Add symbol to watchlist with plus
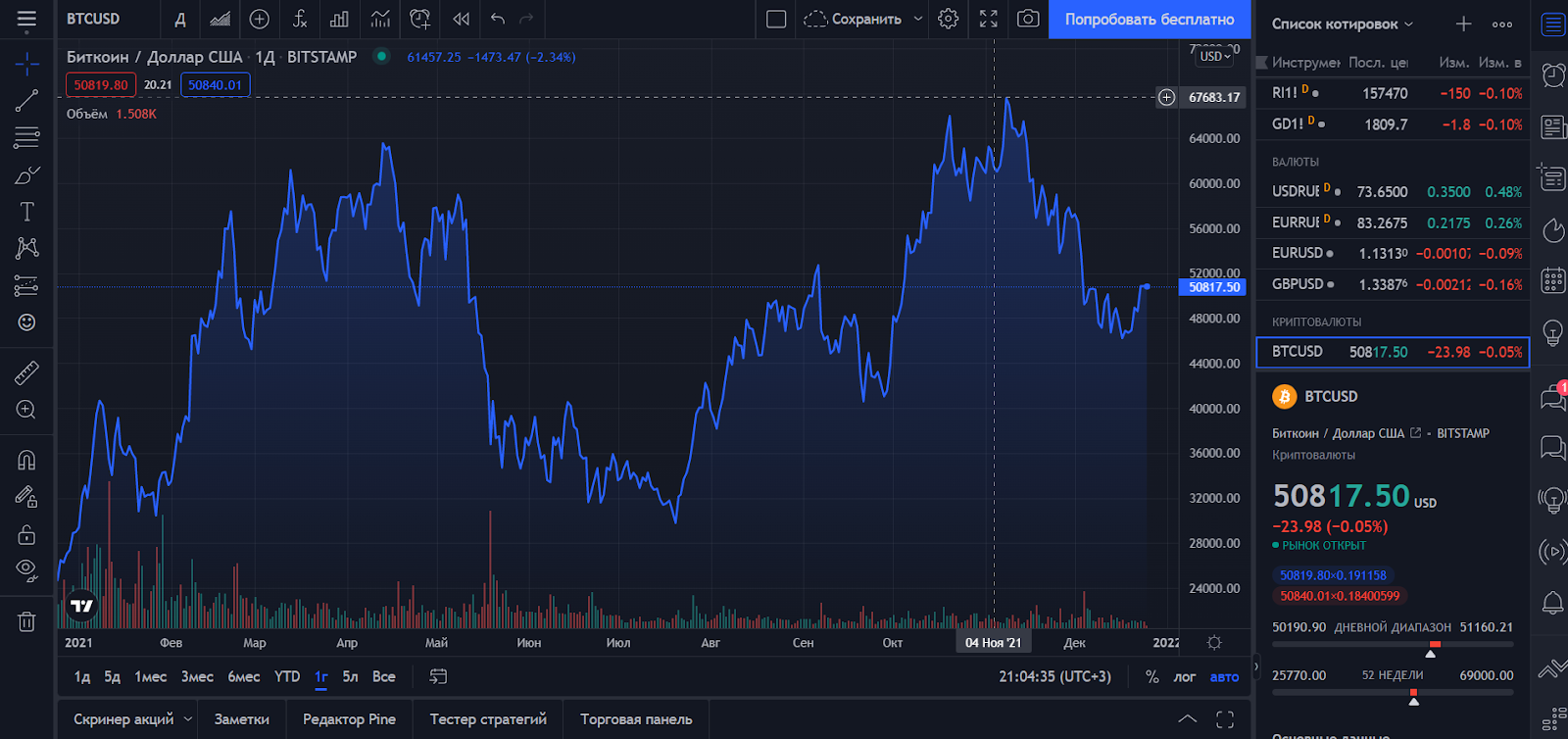The image size is (1568, 739). click(x=1463, y=24)
